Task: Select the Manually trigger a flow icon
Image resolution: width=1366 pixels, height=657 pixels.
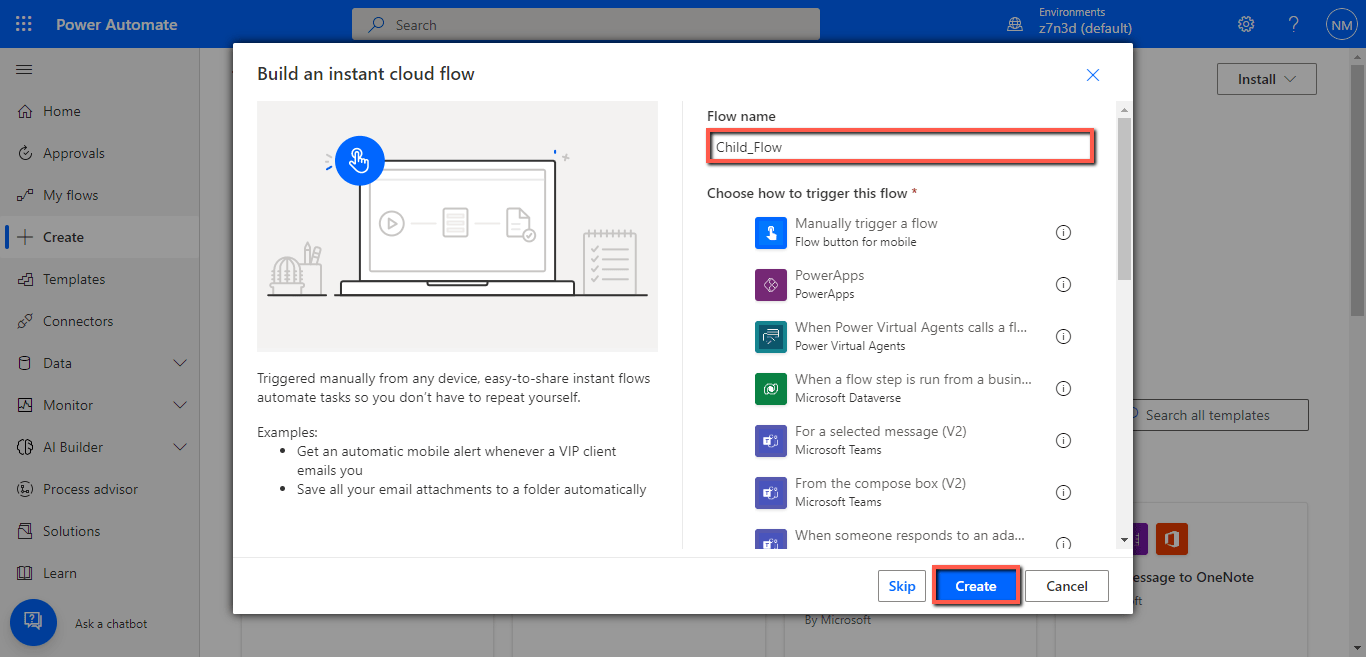Action: coord(771,232)
